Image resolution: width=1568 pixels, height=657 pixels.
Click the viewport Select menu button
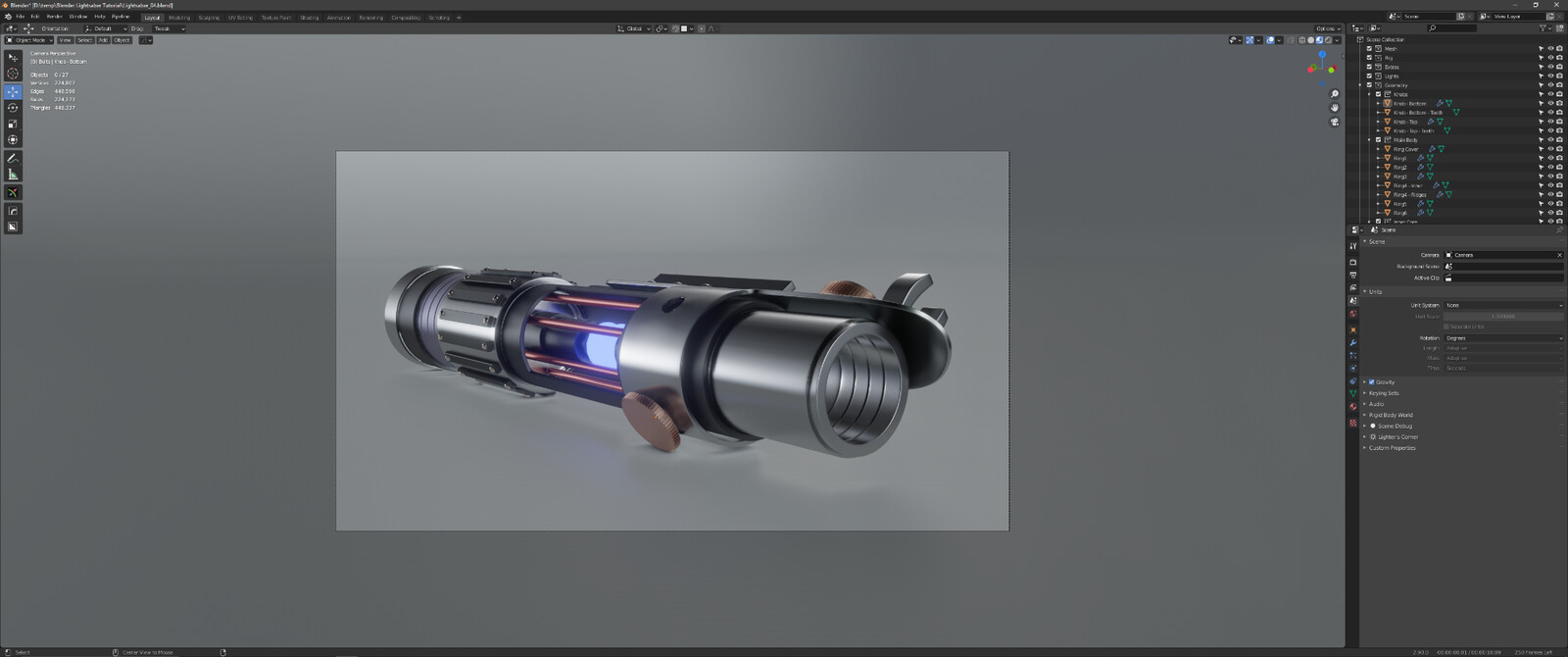pos(85,40)
